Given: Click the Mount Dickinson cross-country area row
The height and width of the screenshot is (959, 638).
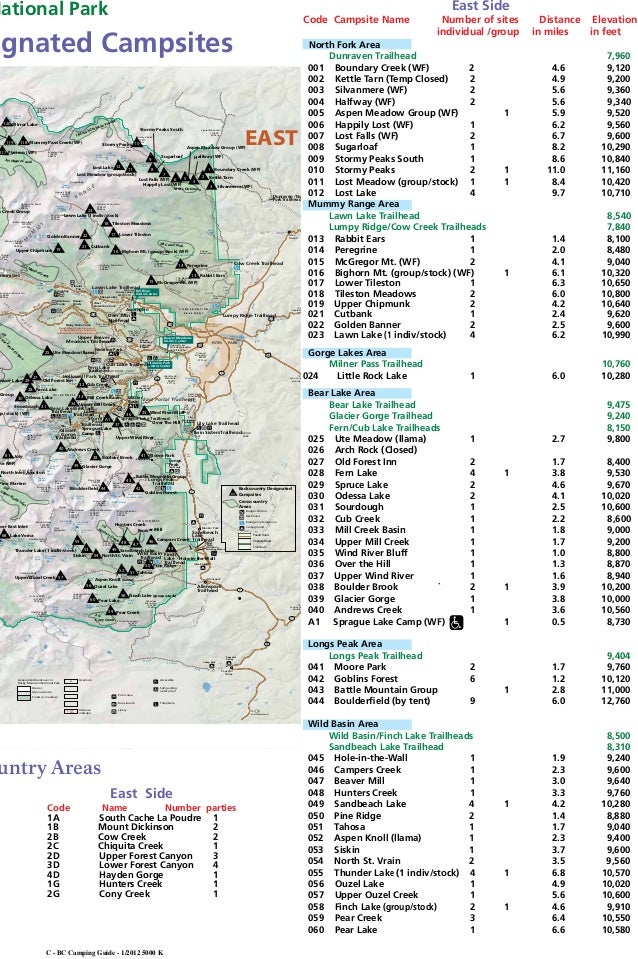Looking at the screenshot, I should [x=133, y=827].
